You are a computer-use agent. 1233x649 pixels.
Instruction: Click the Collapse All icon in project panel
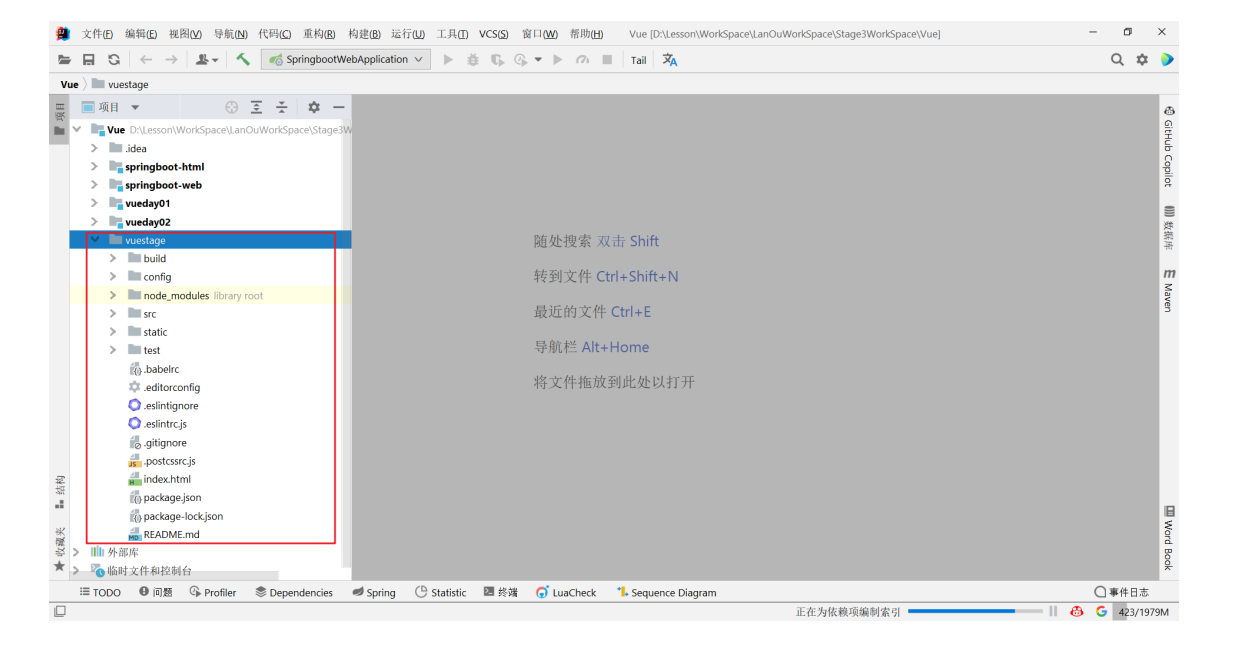point(282,107)
